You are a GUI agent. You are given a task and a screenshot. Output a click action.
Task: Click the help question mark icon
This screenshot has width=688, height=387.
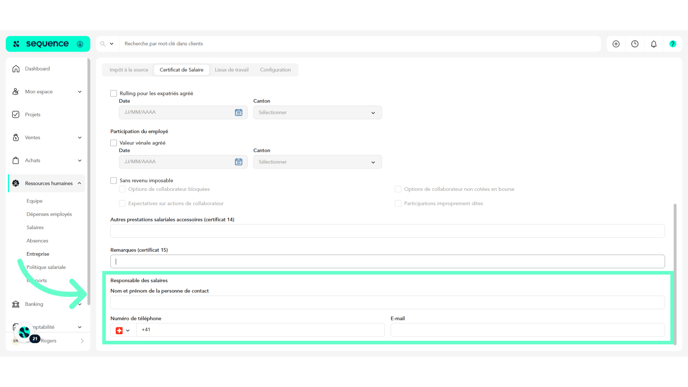tap(673, 44)
